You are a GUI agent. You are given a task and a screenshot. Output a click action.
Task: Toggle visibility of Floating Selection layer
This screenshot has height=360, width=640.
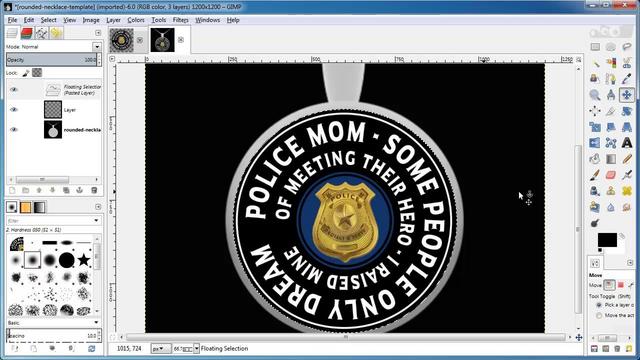(x=13, y=89)
